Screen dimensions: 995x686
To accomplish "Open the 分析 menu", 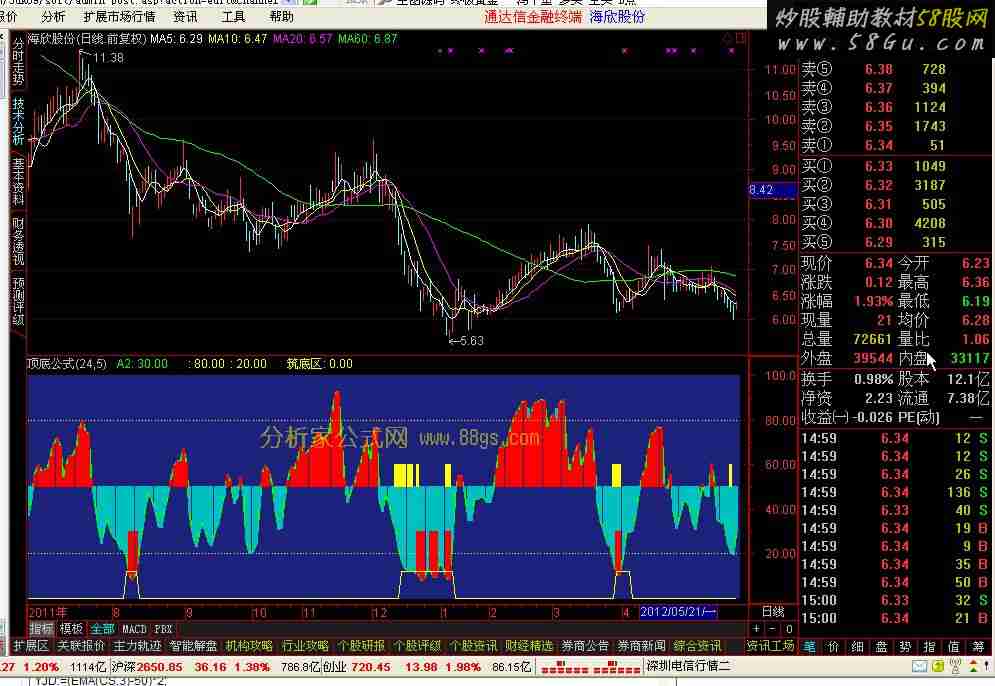I will pos(53,17).
